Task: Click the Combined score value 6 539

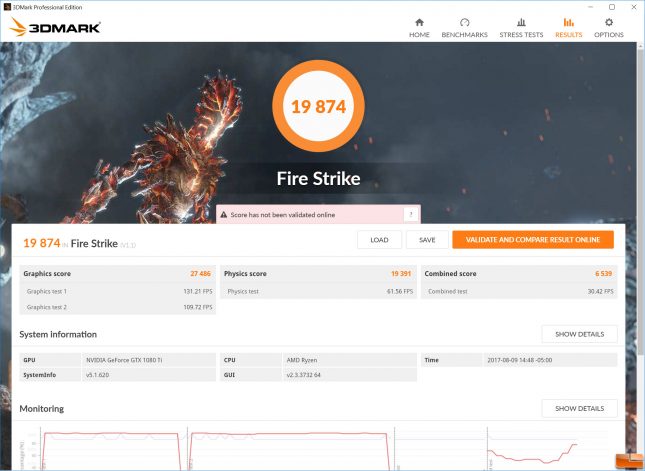Action: [x=603, y=274]
